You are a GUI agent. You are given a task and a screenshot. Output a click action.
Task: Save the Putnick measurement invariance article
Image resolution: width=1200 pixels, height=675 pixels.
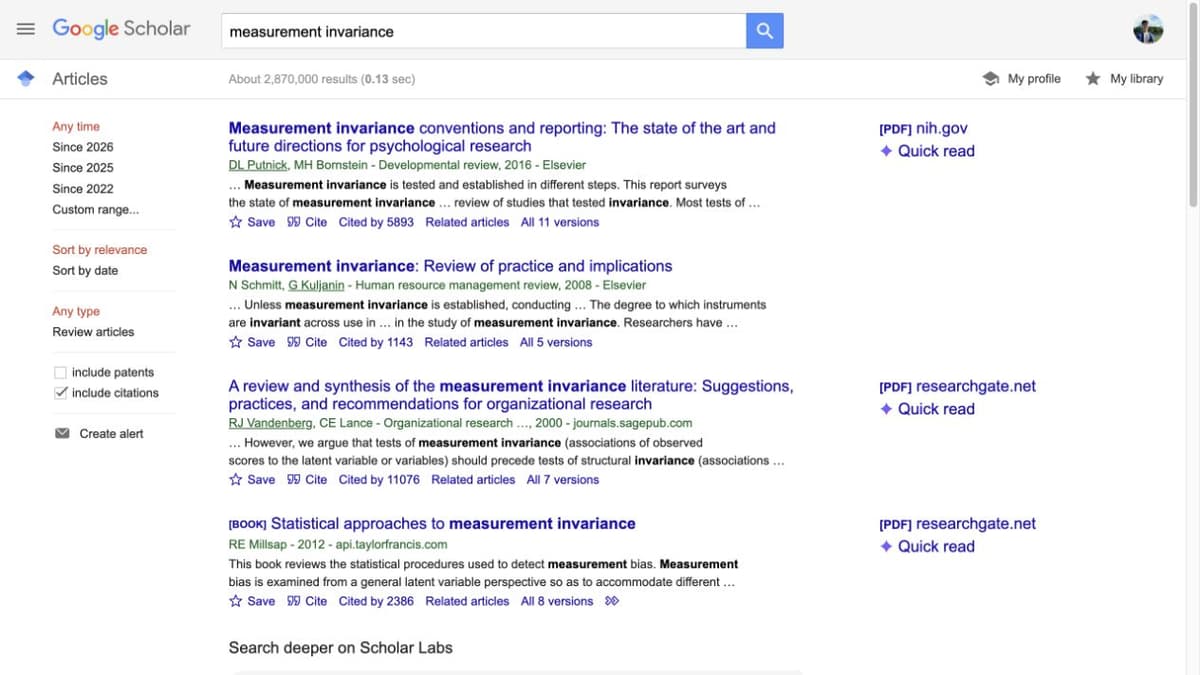[x=252, y=222]
